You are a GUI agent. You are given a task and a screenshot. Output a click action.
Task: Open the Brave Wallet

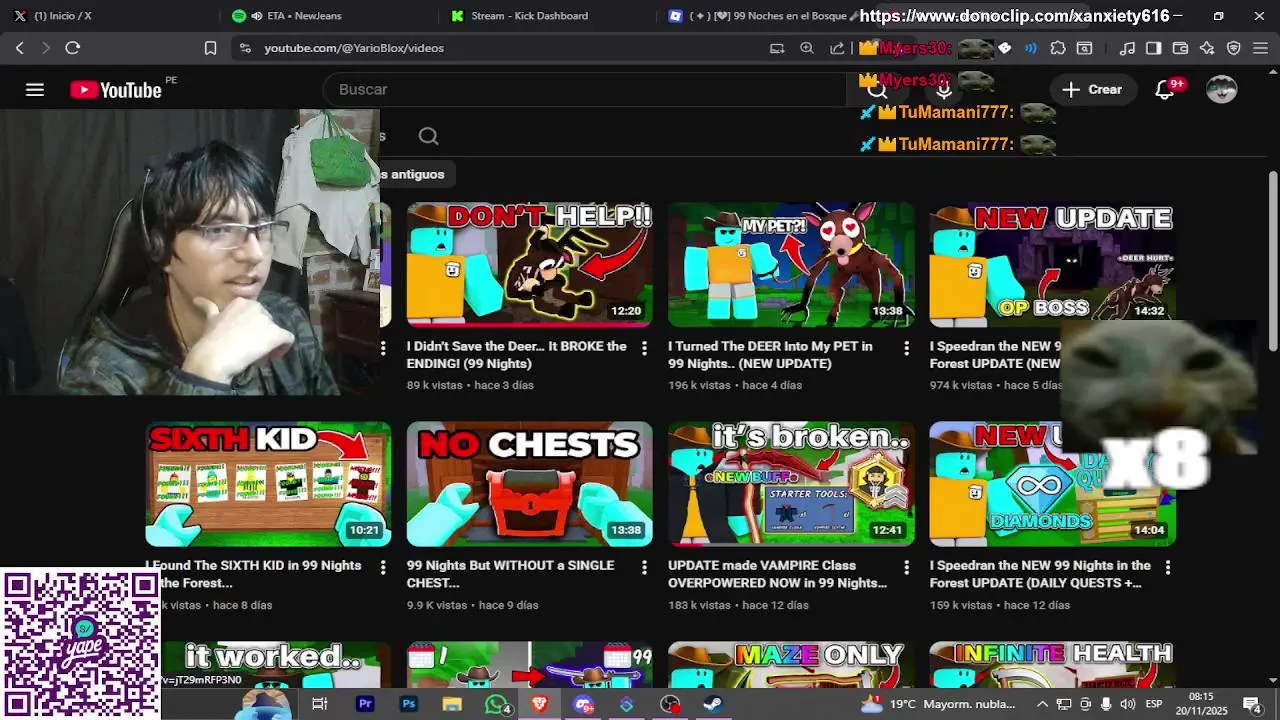click(x=1180, y=48)
